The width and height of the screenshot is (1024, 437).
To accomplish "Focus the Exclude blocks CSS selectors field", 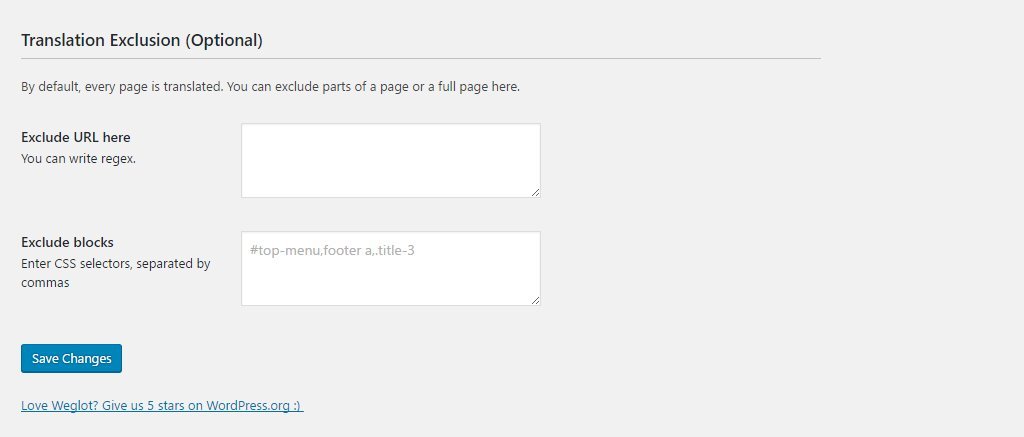I will [391, 268].
